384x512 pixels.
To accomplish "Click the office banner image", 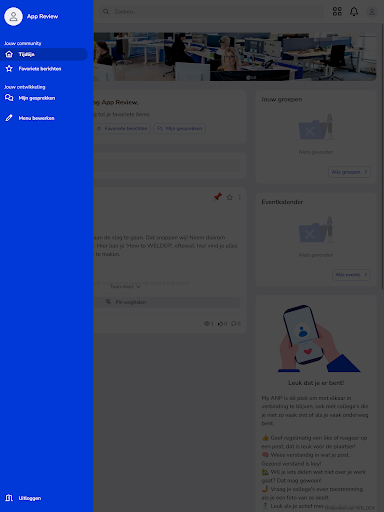I will coord(235,57).
